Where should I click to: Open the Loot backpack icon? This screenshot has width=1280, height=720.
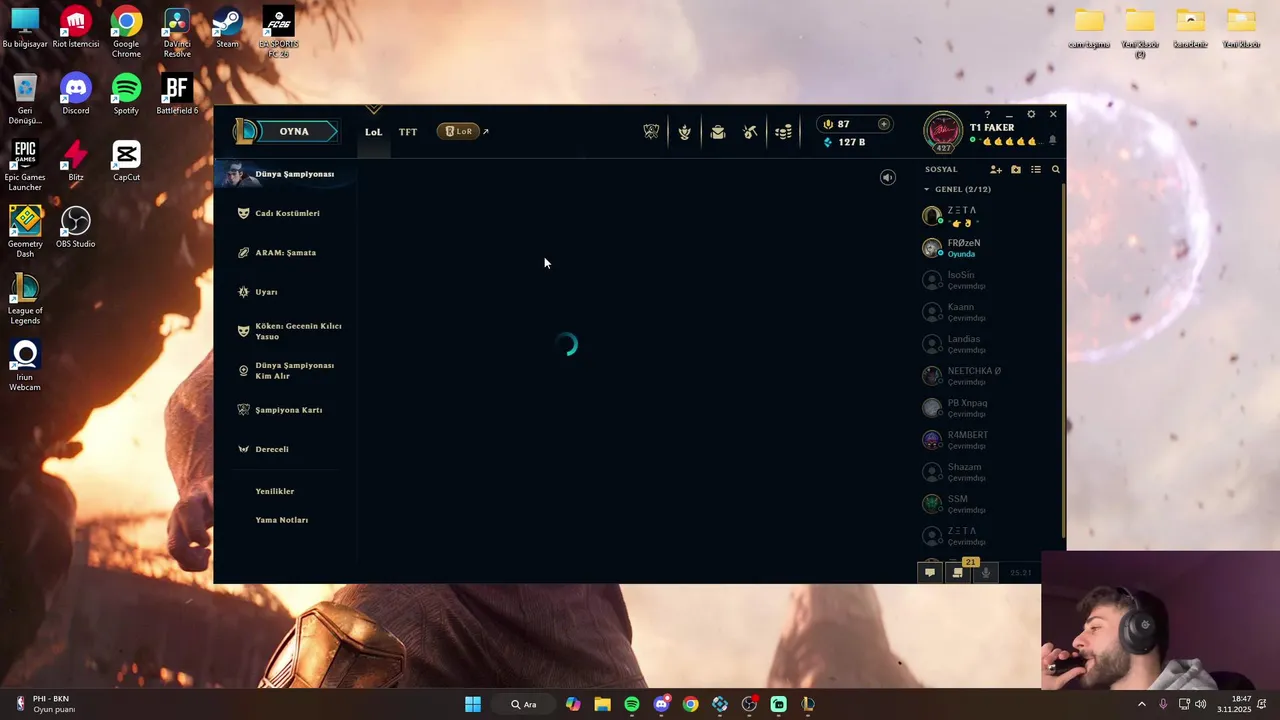pos(717,132)
